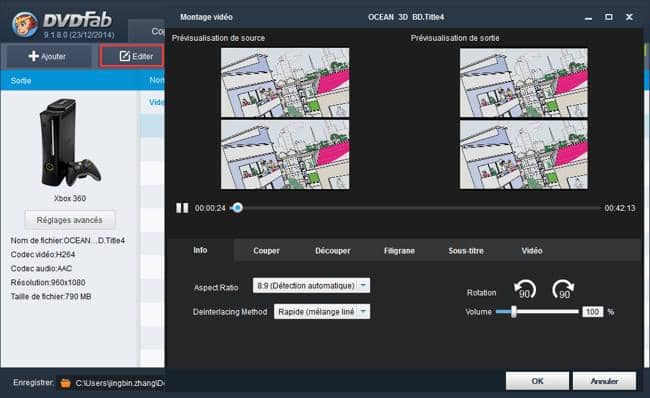
Task: Open the output folder icon
Action: pyautogui.click(x=65, y=383)
